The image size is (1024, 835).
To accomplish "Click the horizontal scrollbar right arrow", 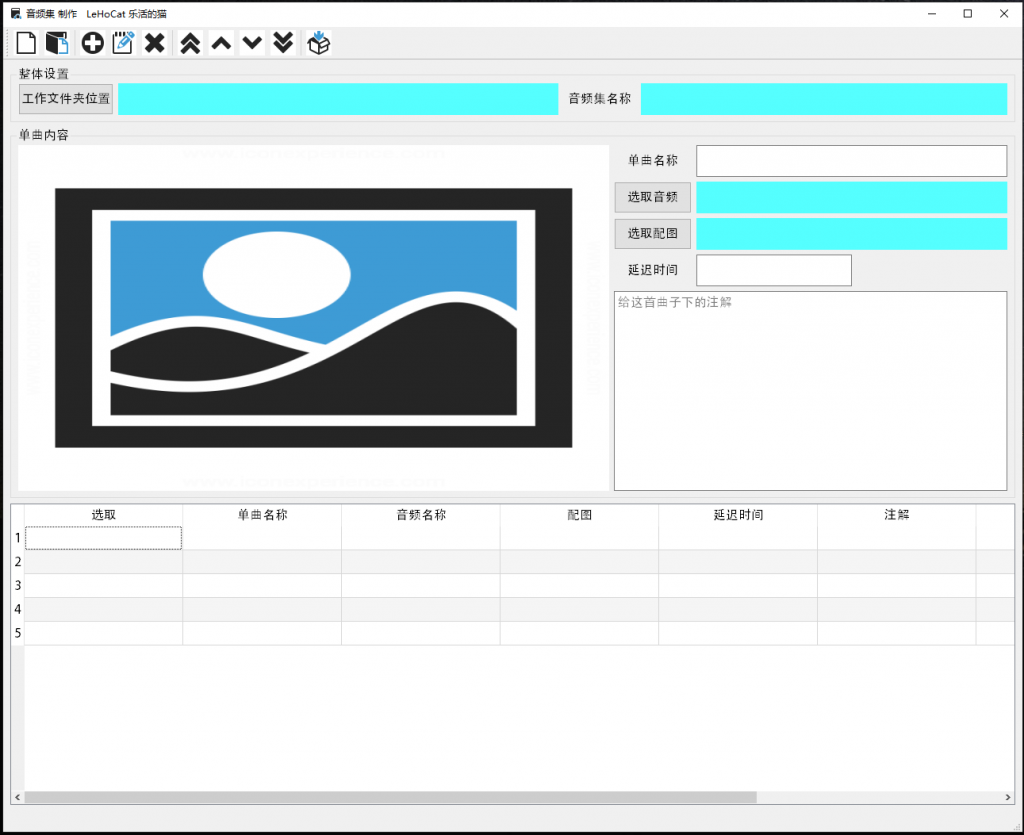I will click(x=1008, y=797).
